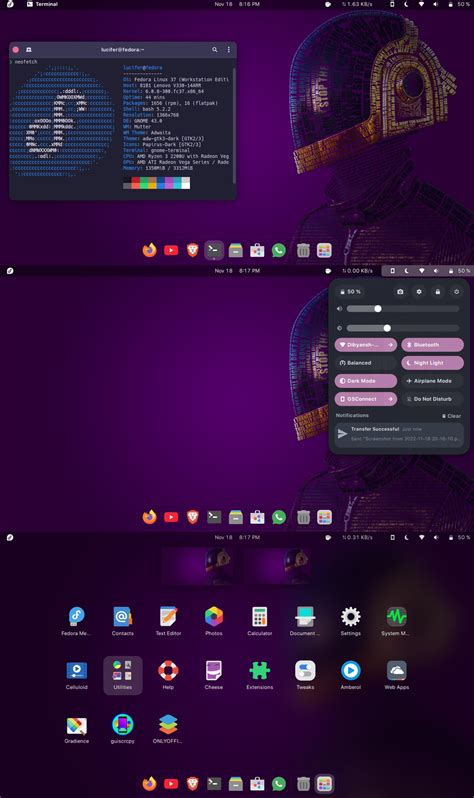Turn off Bluetooth in quick settings
The width and height of the screenshot is (474, 798).
point(433,345)
